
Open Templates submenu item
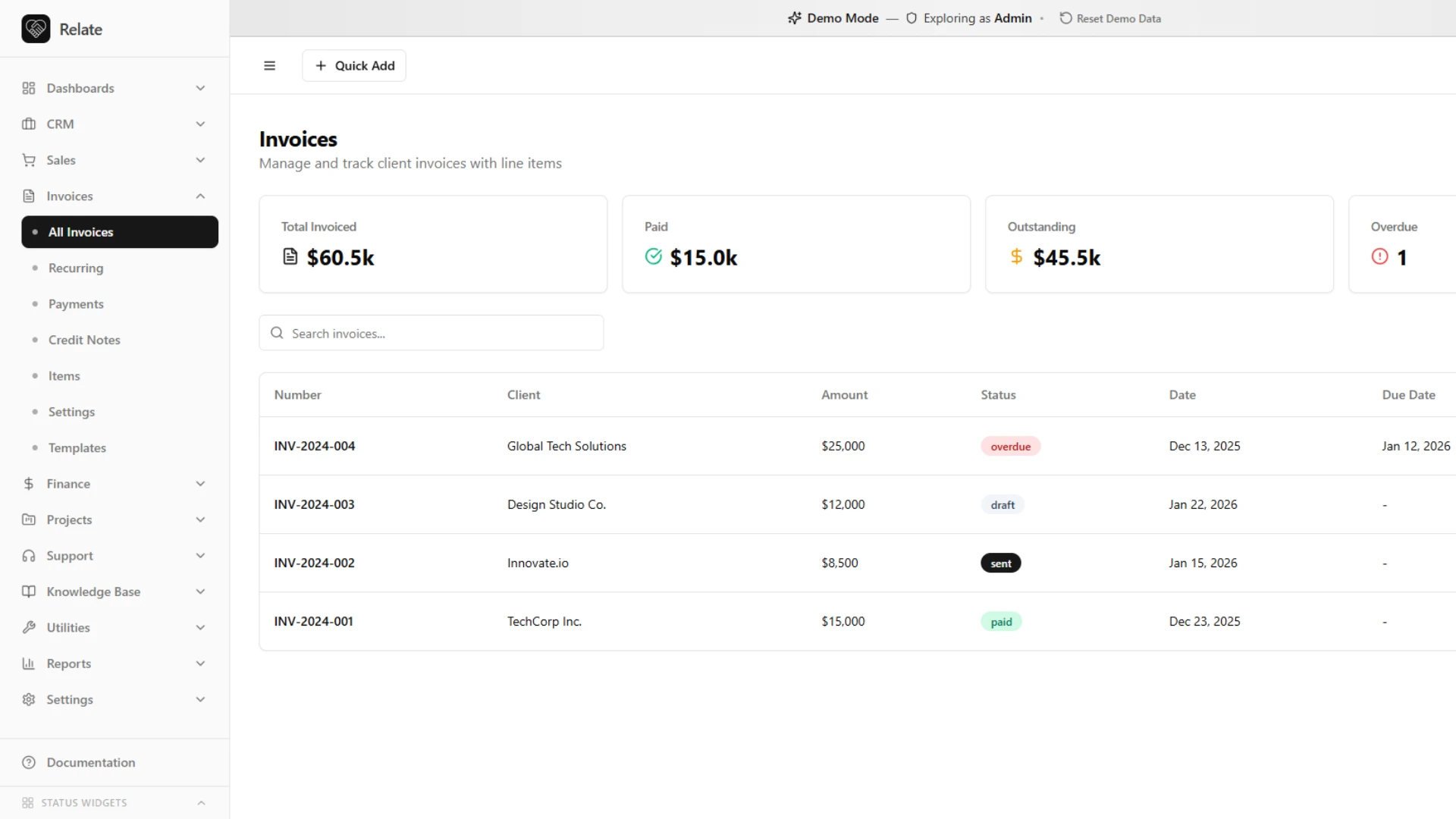pos(120,447)
